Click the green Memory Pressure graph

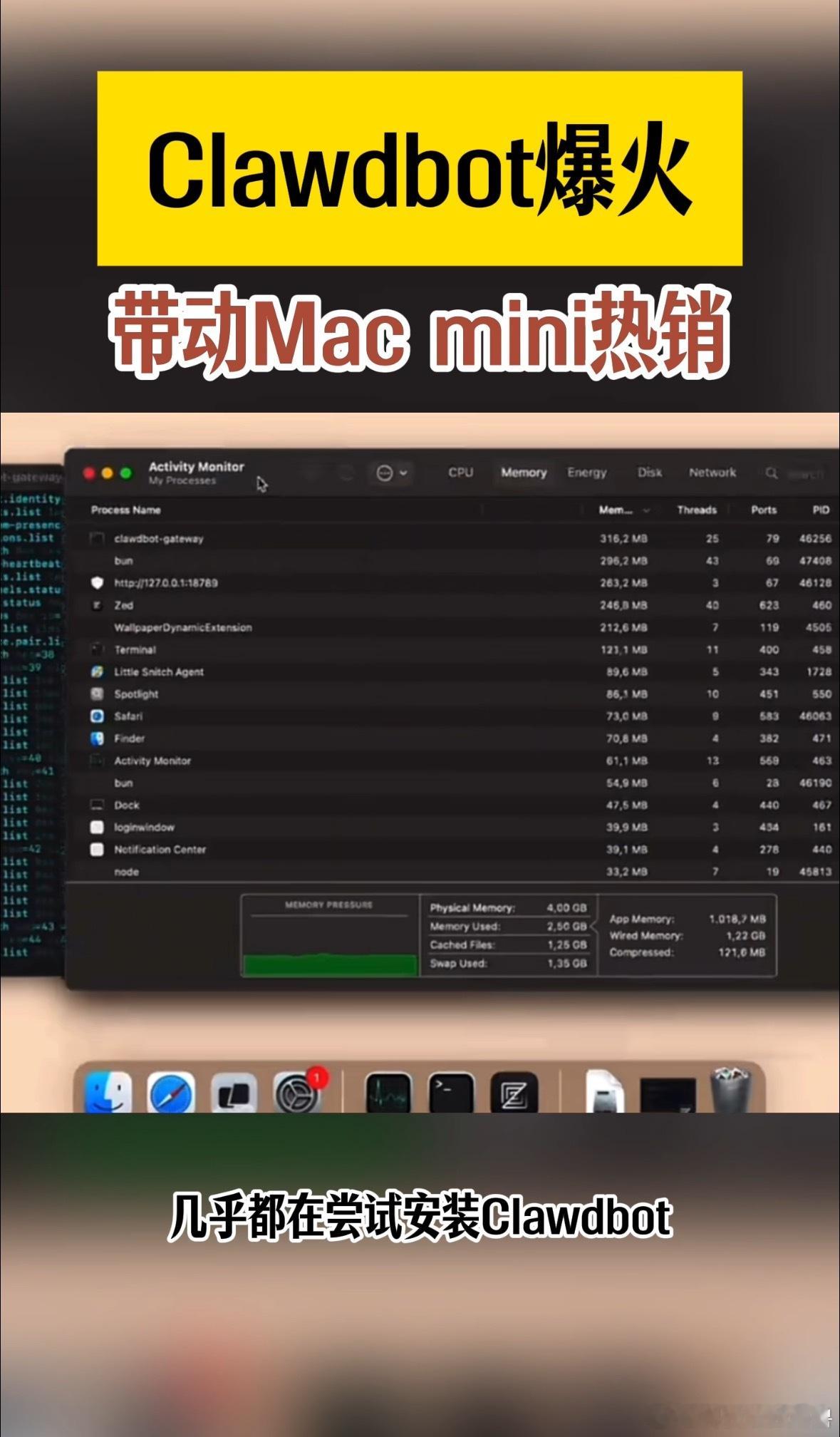click(x=330, y=964)
